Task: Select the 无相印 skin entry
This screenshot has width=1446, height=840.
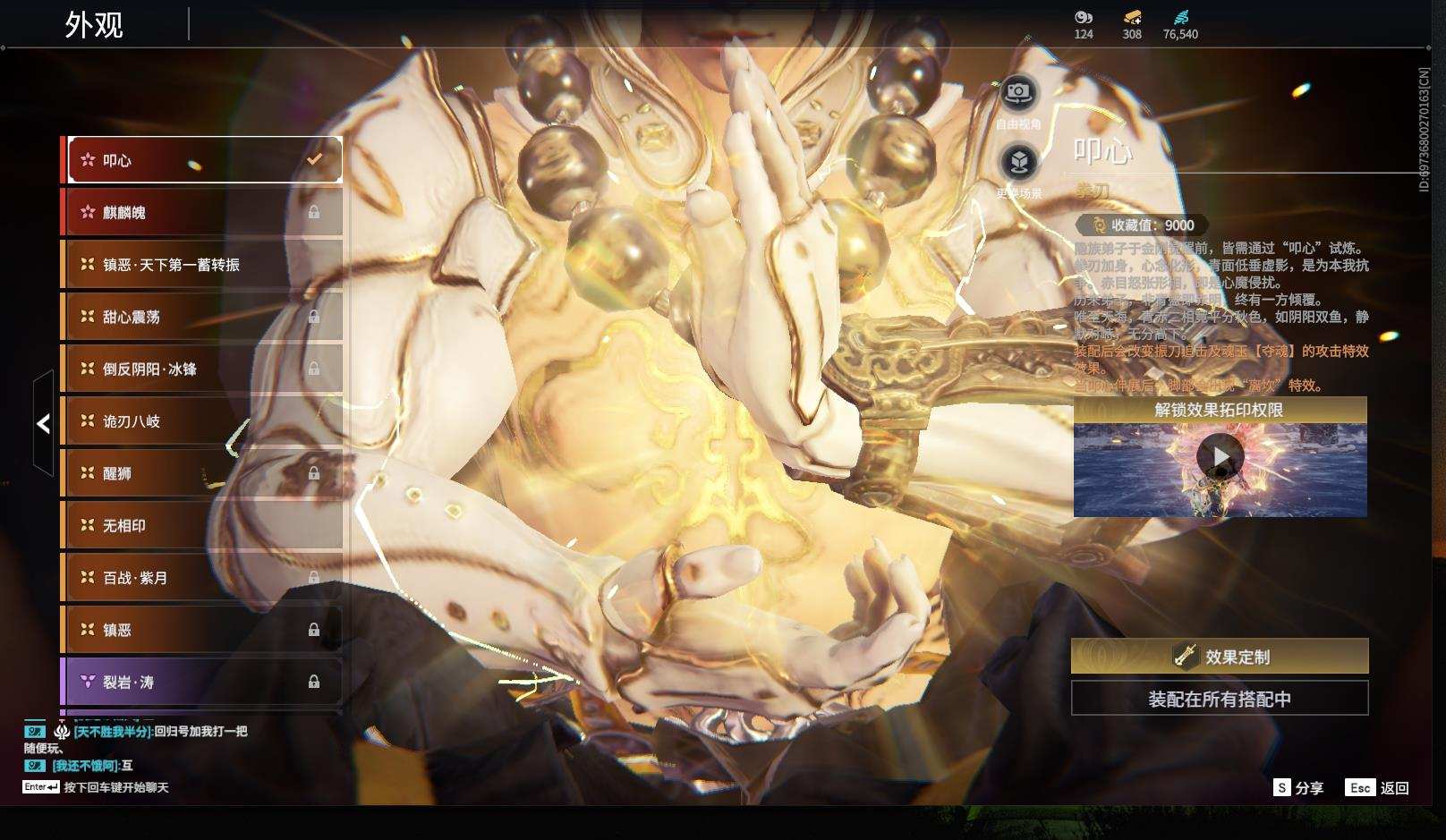Action: [x=201, y=525]
